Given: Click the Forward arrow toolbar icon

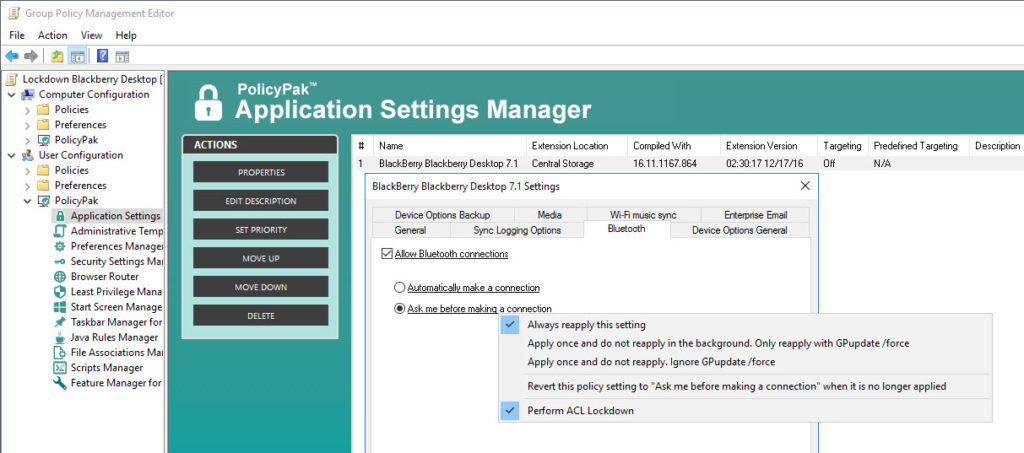Looking at the screenshot, I should tap(31, 56).
